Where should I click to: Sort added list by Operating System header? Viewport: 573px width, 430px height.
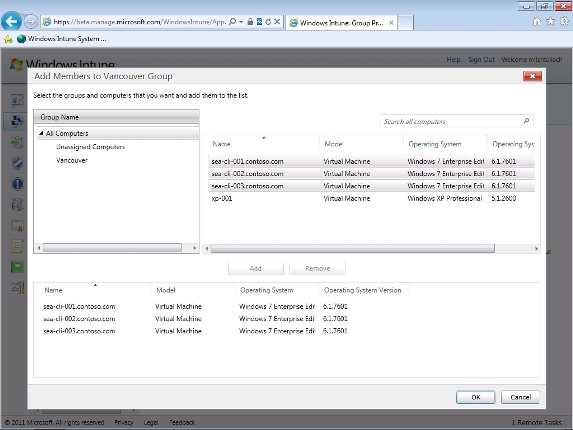click(x=276, y=290)
